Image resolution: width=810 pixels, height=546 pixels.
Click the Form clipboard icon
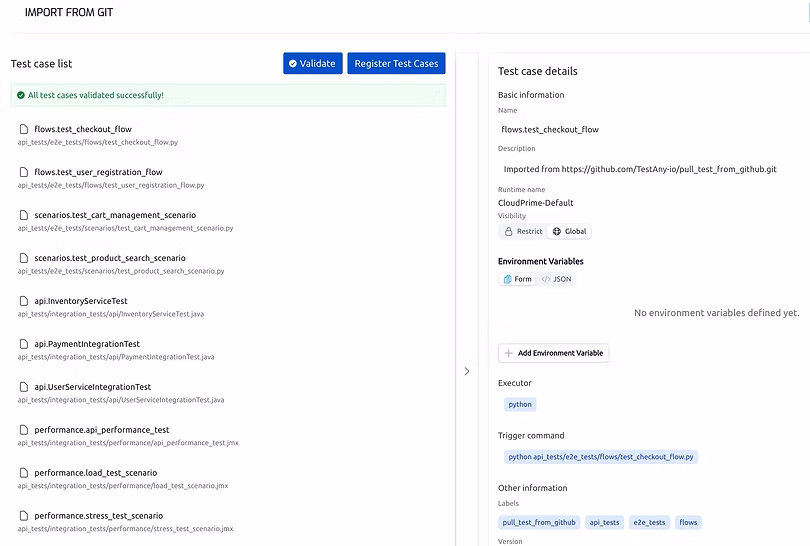click(x=508, y=279)
